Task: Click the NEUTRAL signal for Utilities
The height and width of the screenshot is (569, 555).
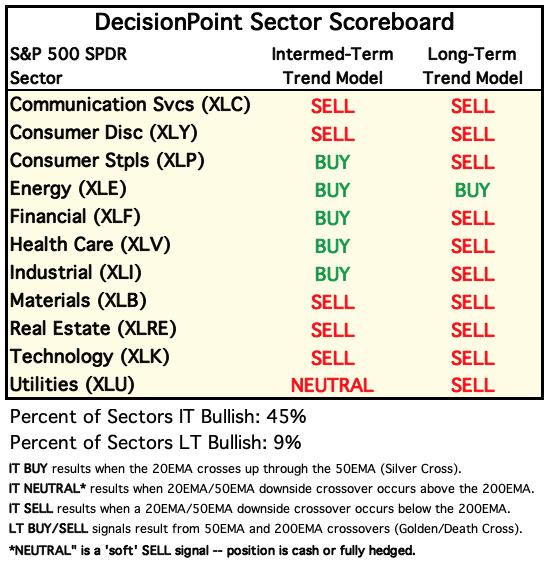Action: 332,385
